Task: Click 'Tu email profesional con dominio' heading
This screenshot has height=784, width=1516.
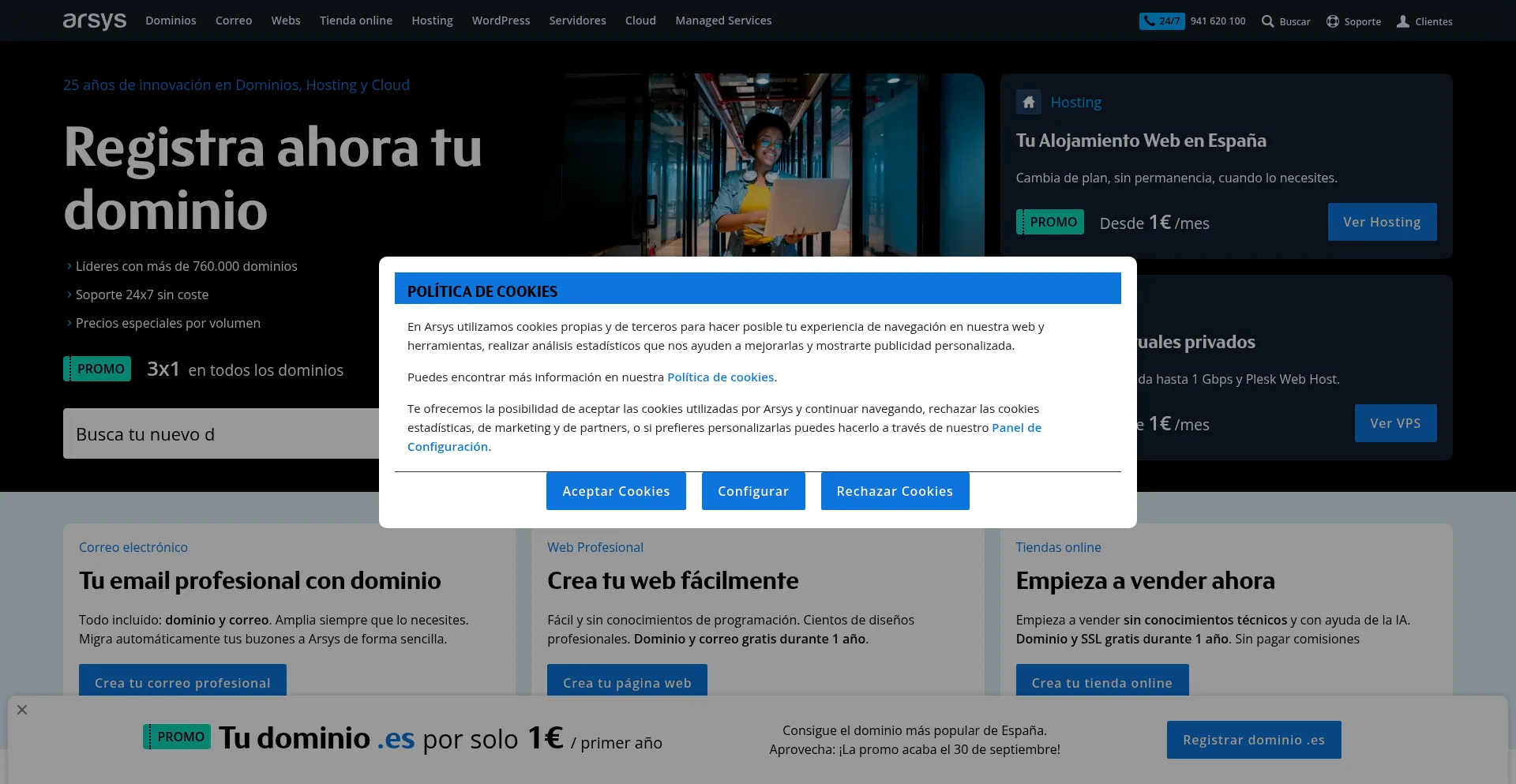Action: pos(260,581)
